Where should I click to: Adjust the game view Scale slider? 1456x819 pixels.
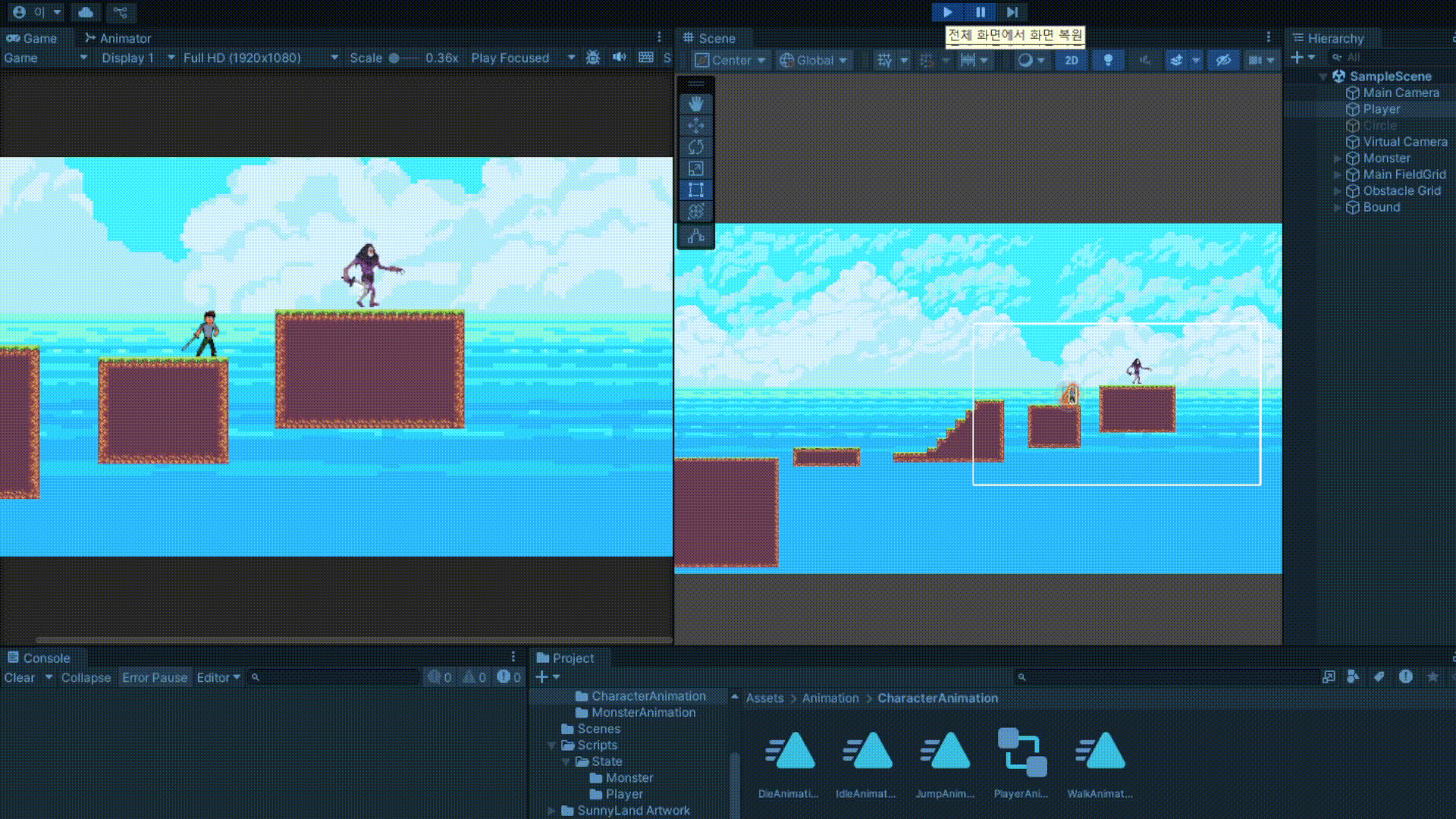[x=394, y=58]
